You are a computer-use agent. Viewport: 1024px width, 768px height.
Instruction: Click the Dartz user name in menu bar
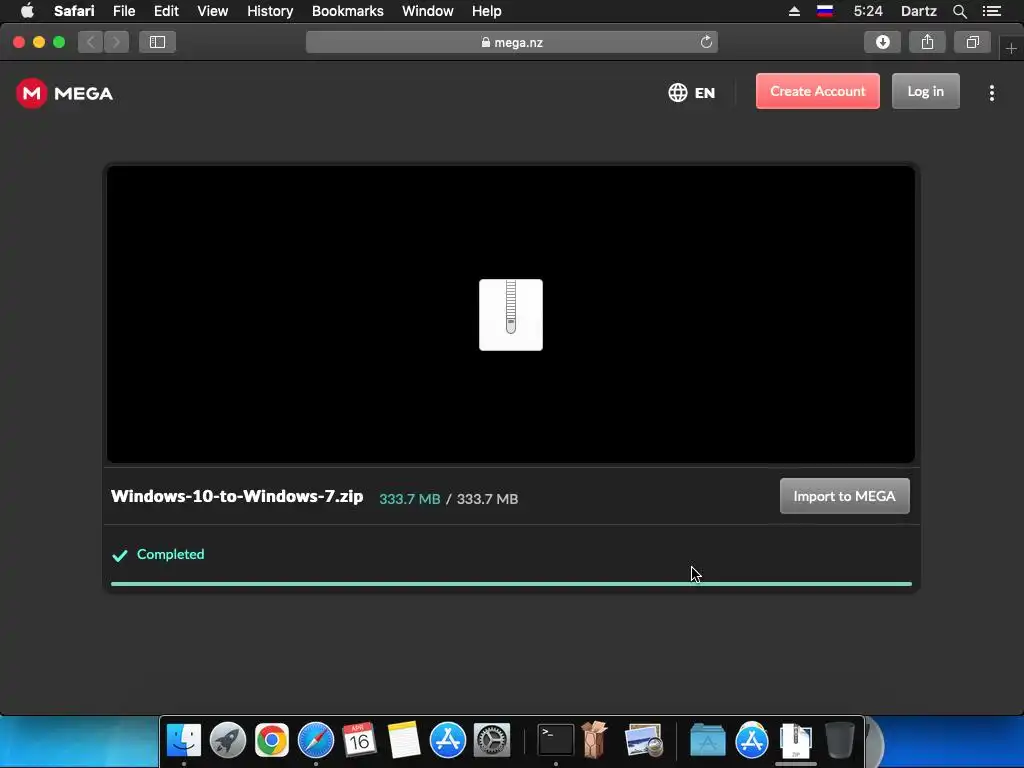(x=919, y=11)
